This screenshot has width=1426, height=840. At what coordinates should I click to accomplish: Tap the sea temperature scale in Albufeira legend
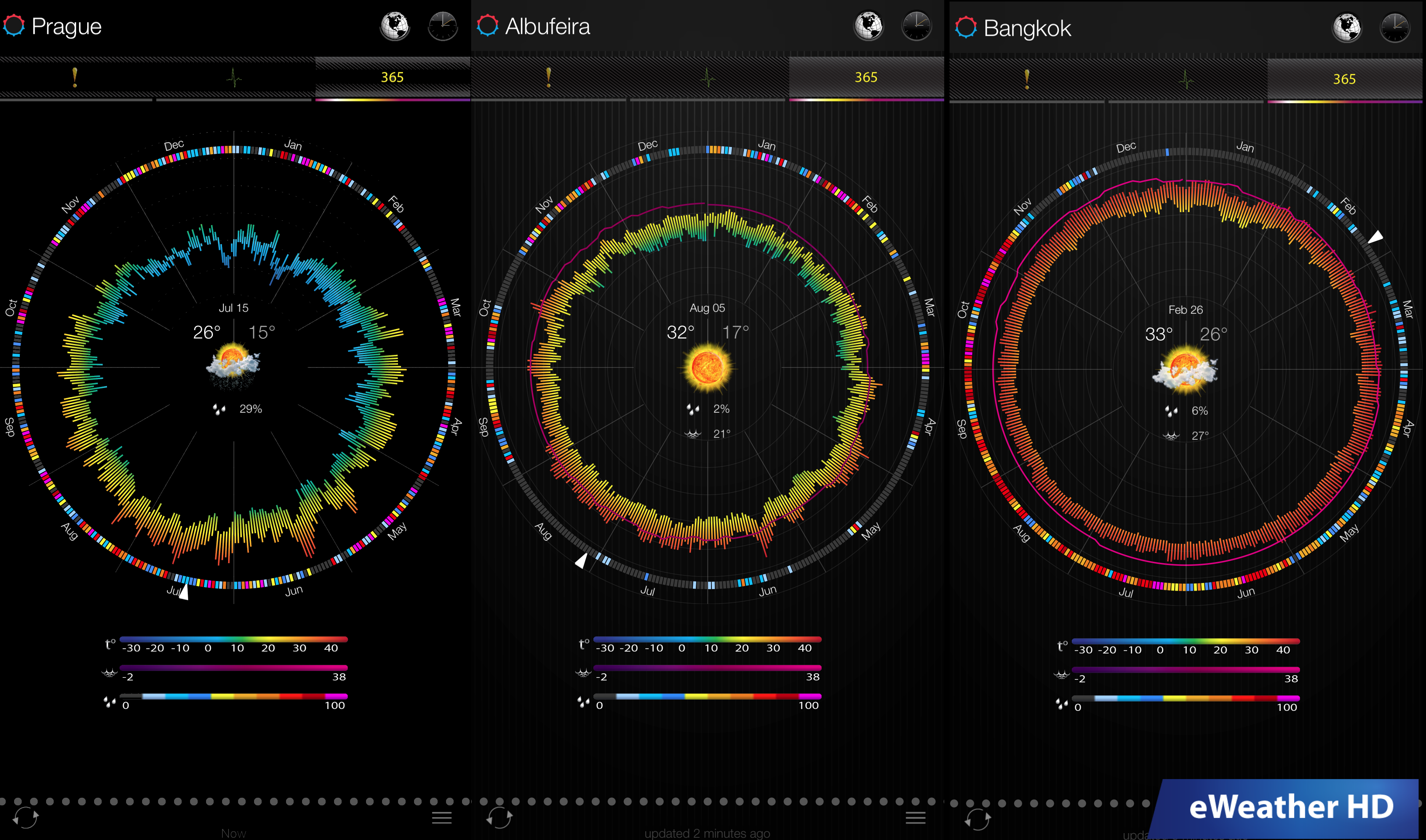[x=707, y=668]
